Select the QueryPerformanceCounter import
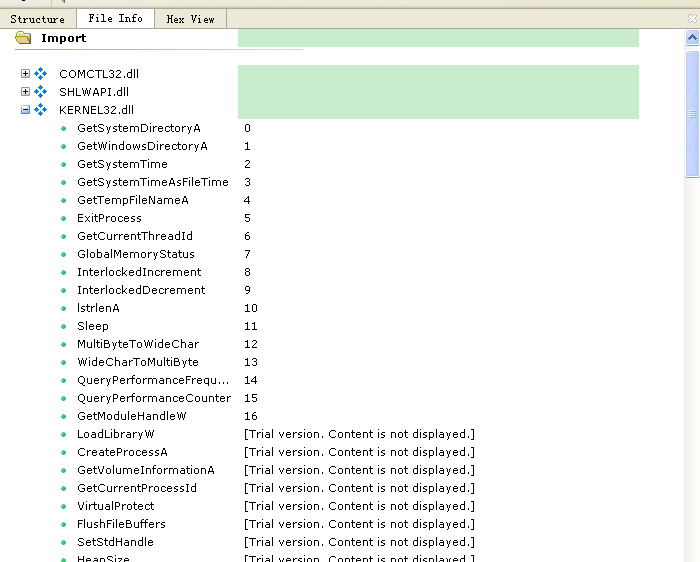This screenshot has width=700, height=562. (x=154, y=398)
